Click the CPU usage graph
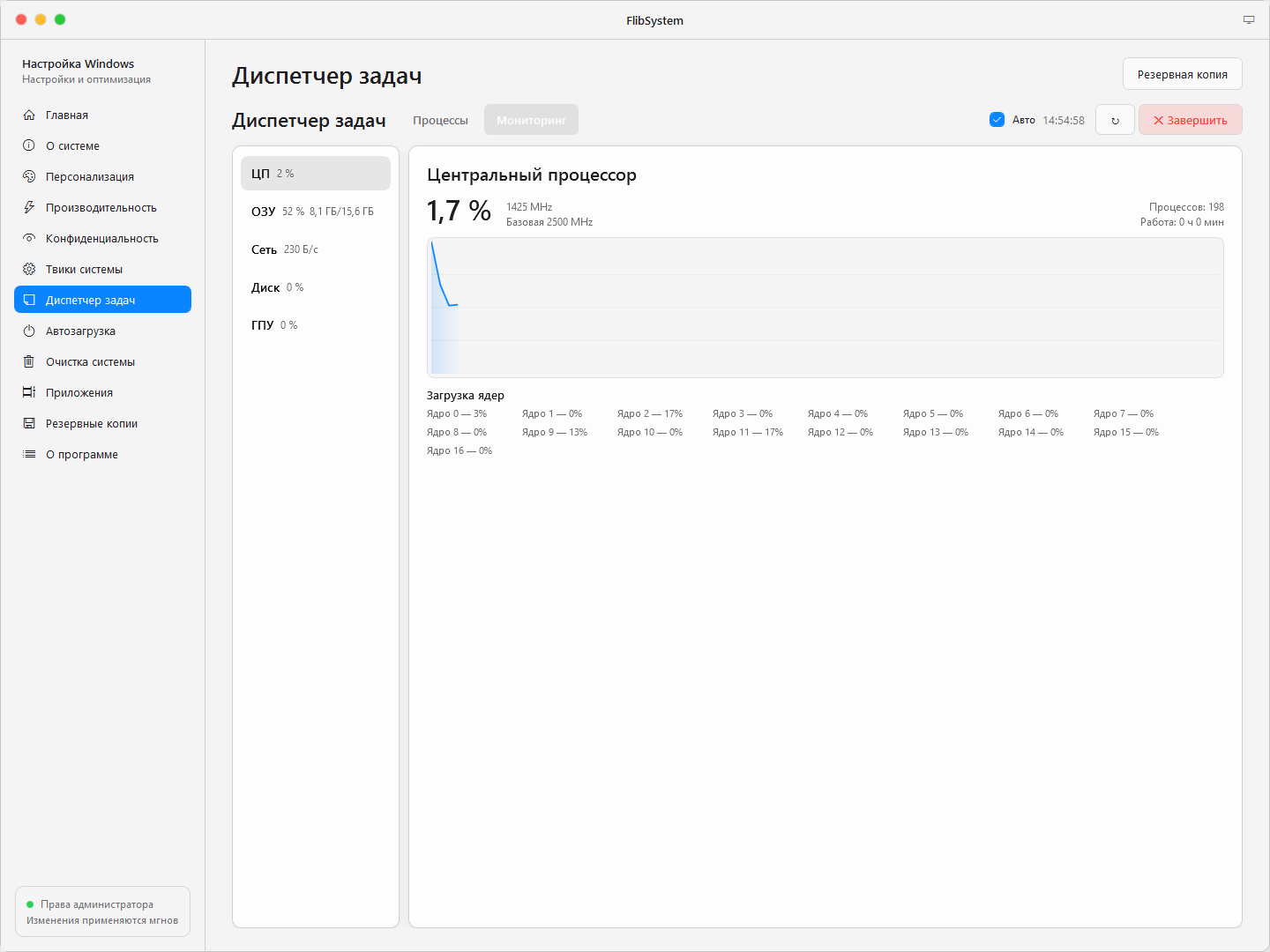 [x=825, y=308]
